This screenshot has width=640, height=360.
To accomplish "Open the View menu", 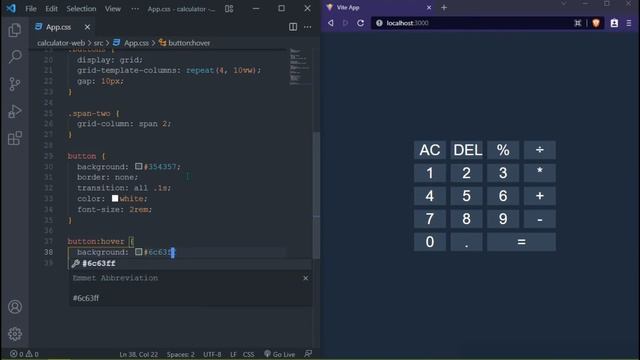I will click(113, 9).
